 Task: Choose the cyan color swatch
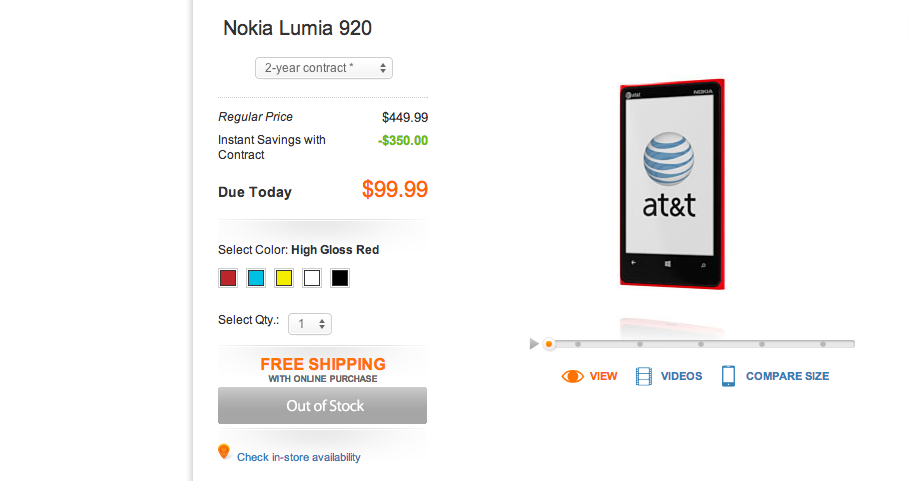click(256, 278)
